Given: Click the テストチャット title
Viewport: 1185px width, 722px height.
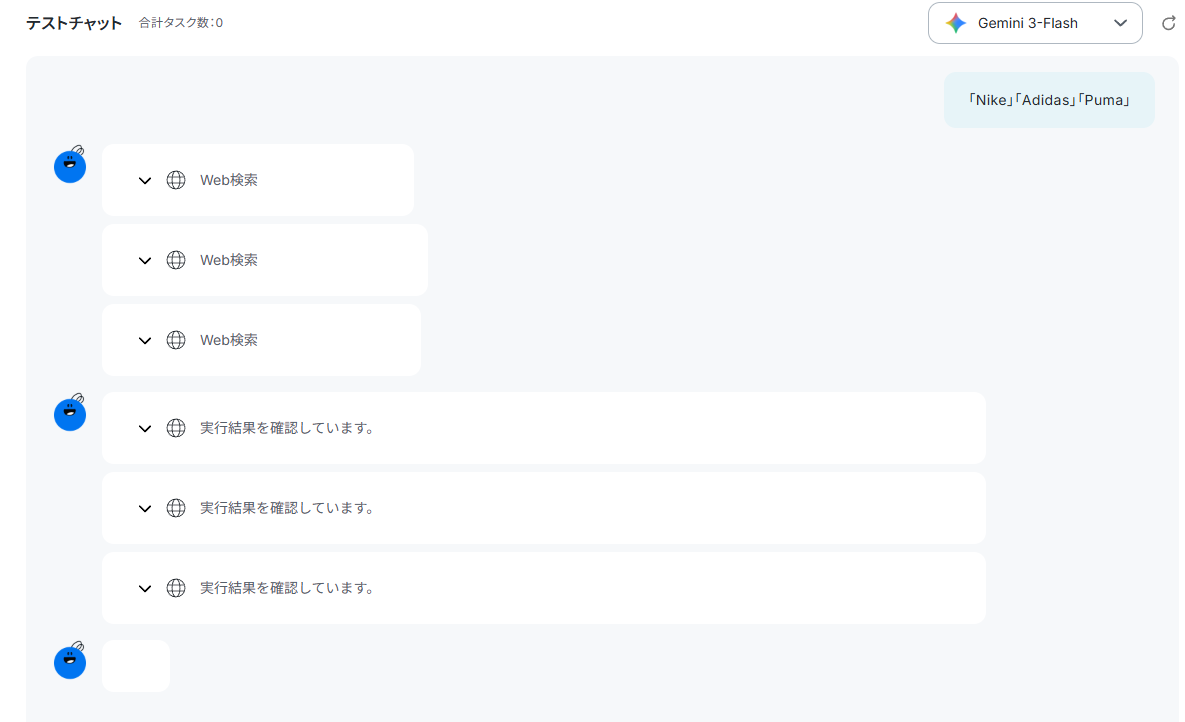Looking at the screenshot, I should pos(74,23).
